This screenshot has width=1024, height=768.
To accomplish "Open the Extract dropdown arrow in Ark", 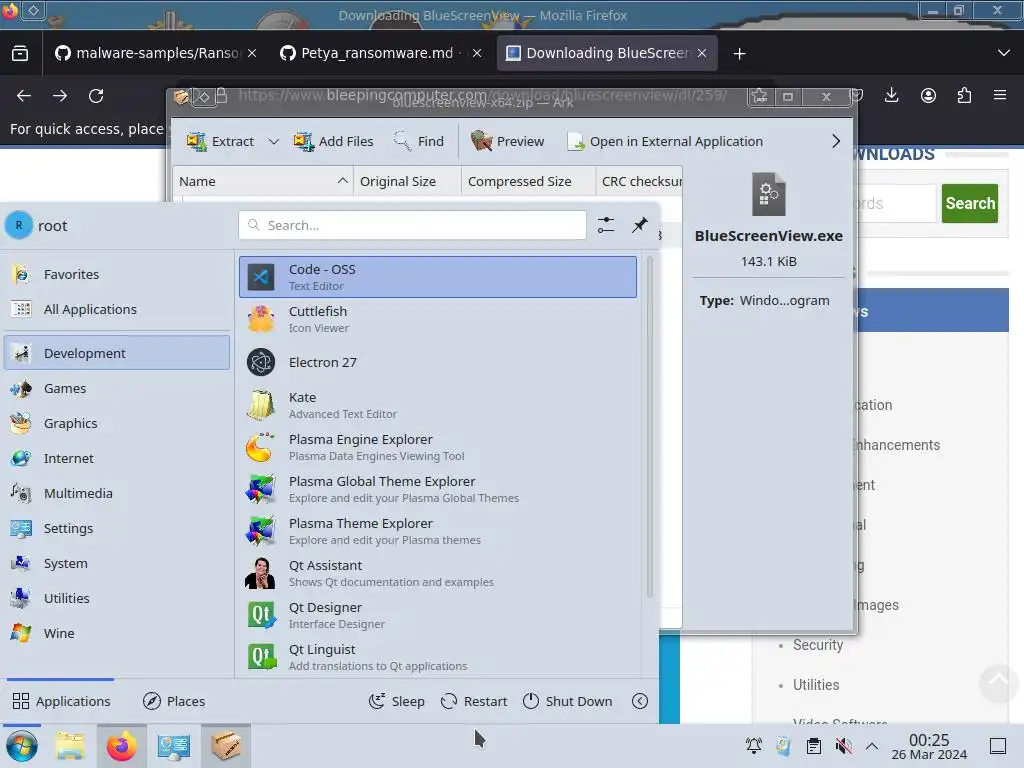I will click(274, 142).
